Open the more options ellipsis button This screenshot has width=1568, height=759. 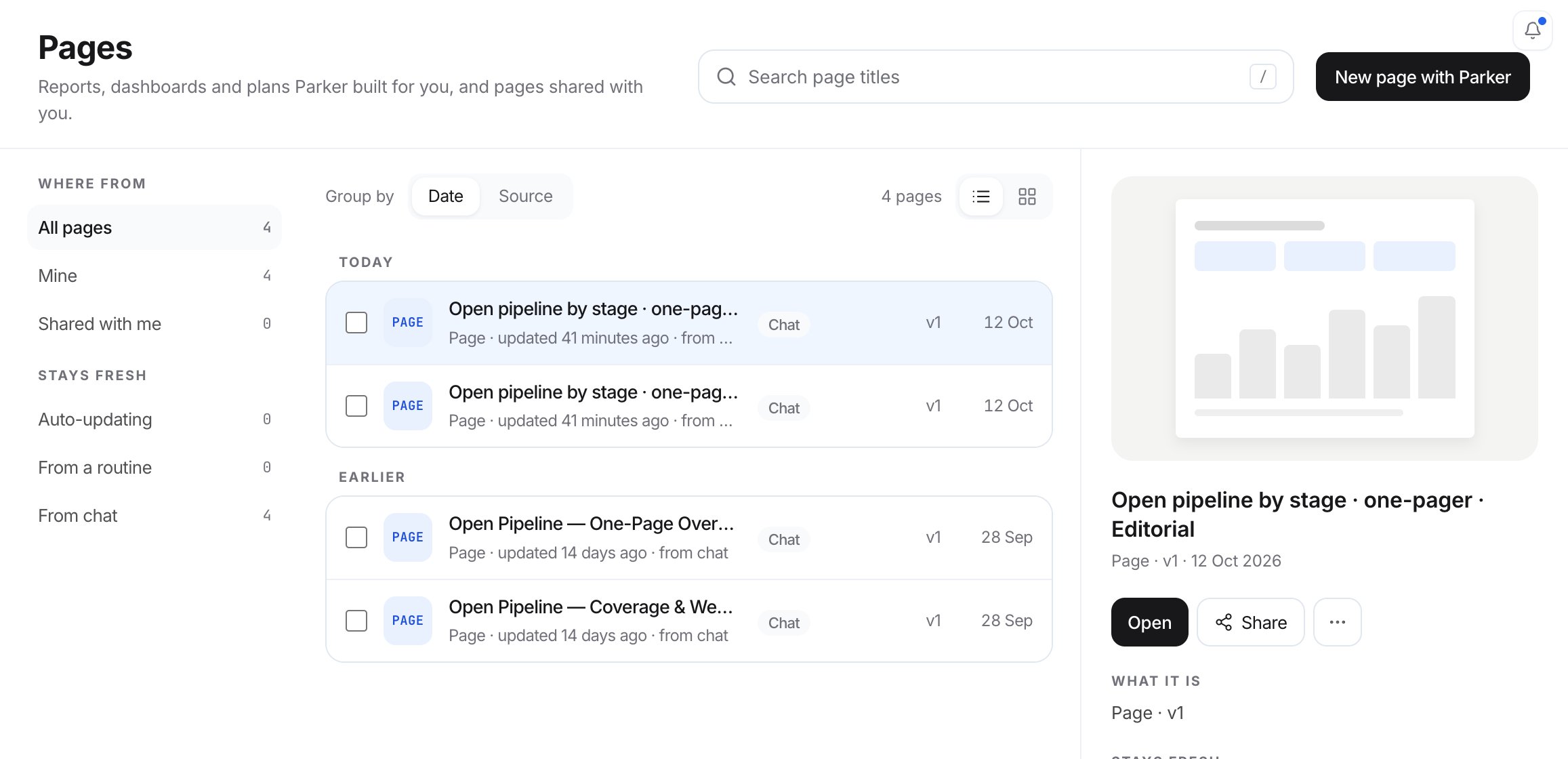click(1337, 622)
